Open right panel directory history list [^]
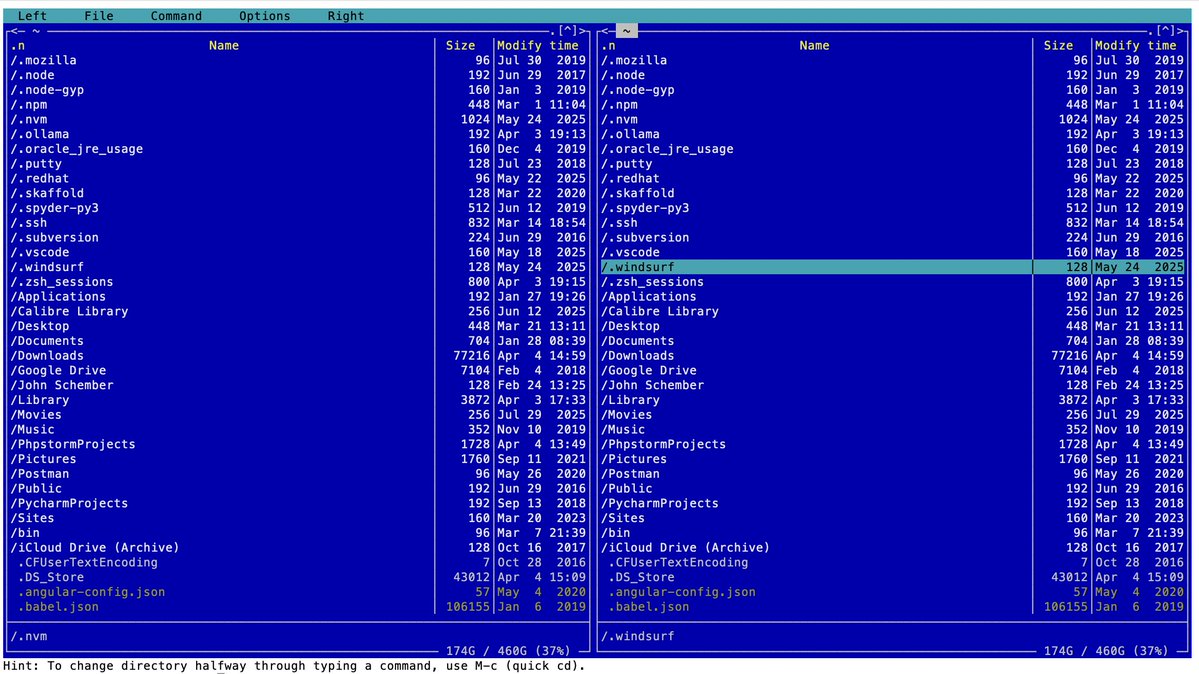 click(1165, 31)
